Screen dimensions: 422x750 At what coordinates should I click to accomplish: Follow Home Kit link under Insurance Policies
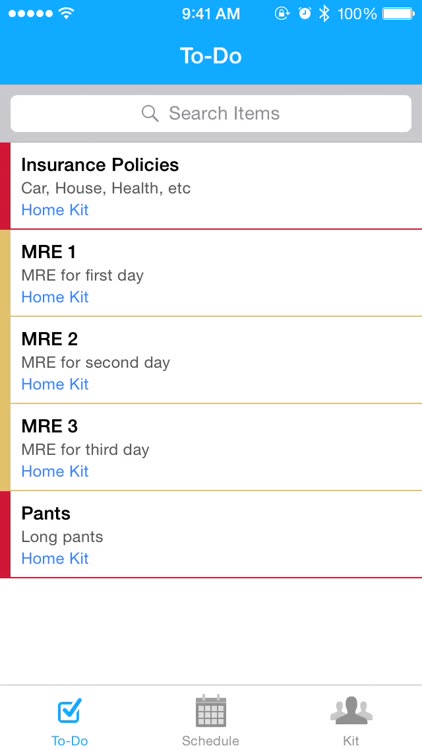[55, 210]
